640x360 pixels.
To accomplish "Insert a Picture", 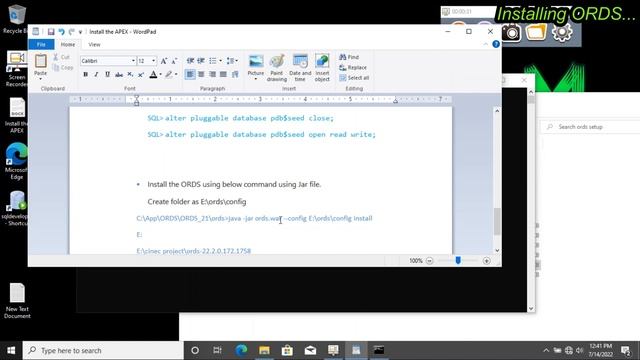I will (256, 64).
